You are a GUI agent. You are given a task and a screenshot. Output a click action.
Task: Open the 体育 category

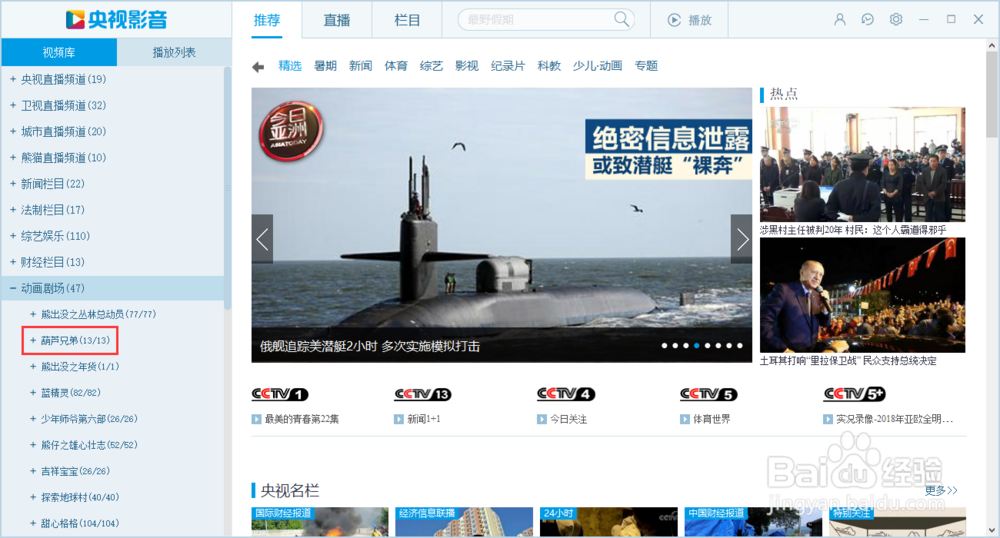click(x=396, y=66)
